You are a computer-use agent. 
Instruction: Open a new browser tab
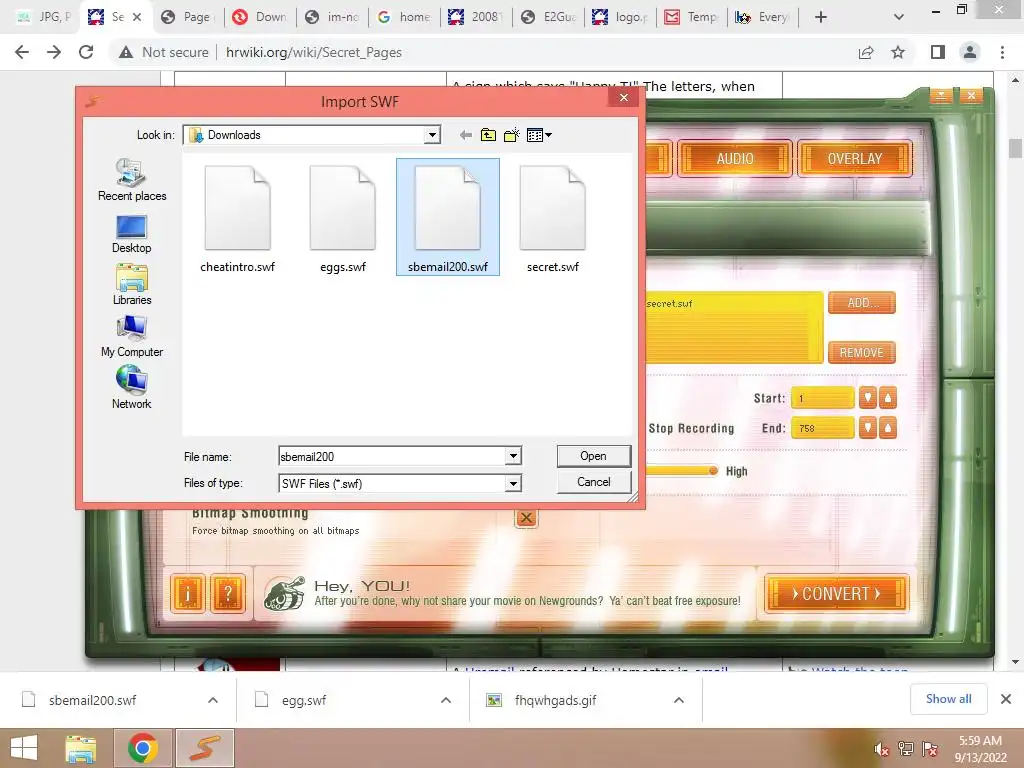[821, 17]
